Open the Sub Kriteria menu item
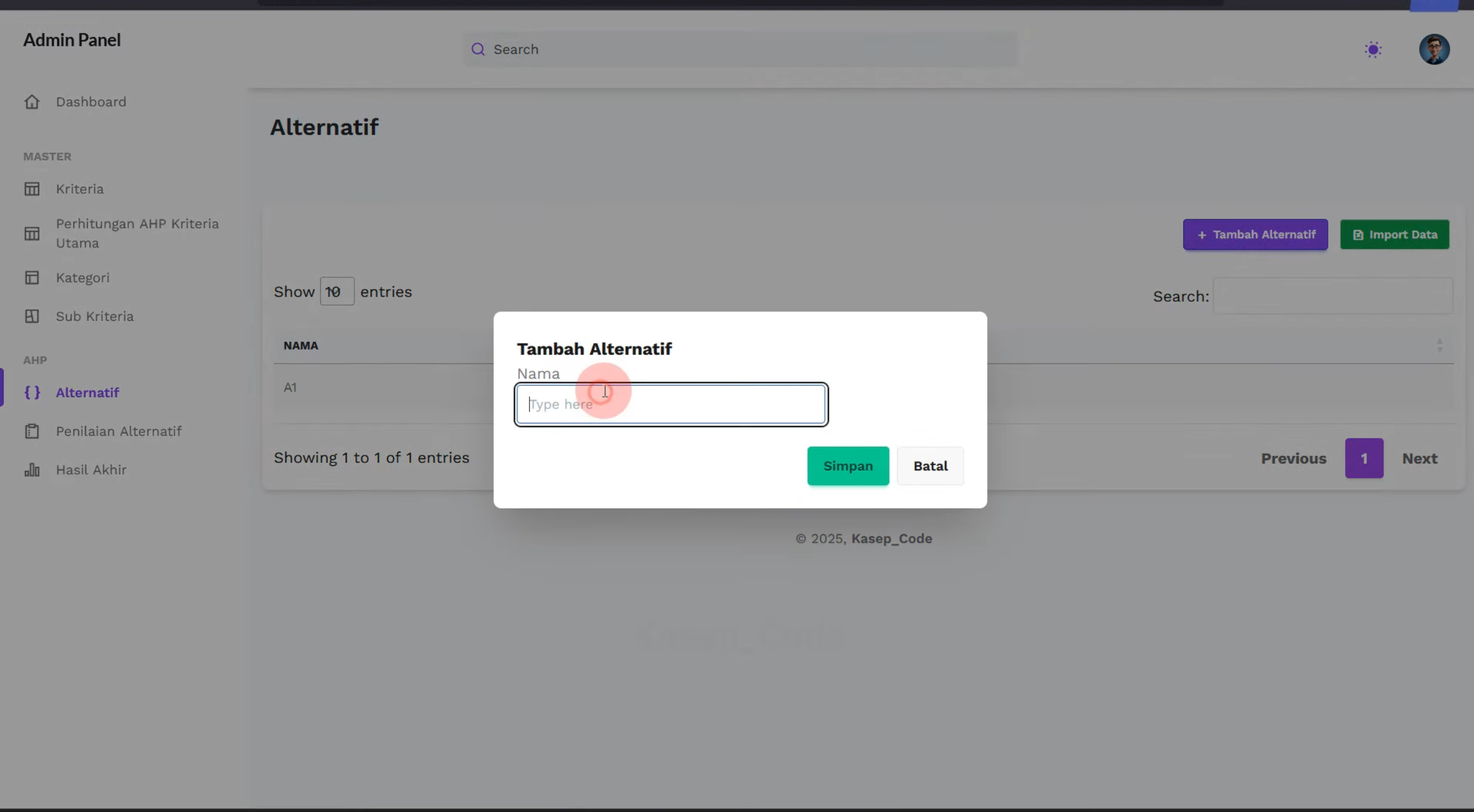Image resolution: width=1474 pixels, height=812 pixels. click(x=95, y=316)
